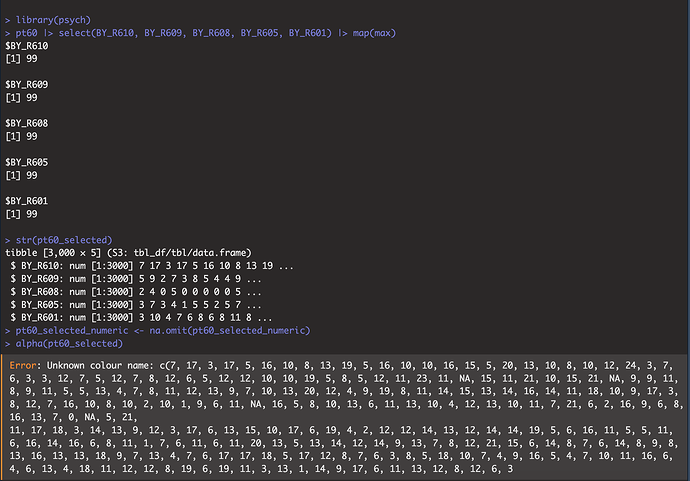Click the BY_R610 num row in str output
Screen dimensions: 690x481
click(x=150, y=266)
